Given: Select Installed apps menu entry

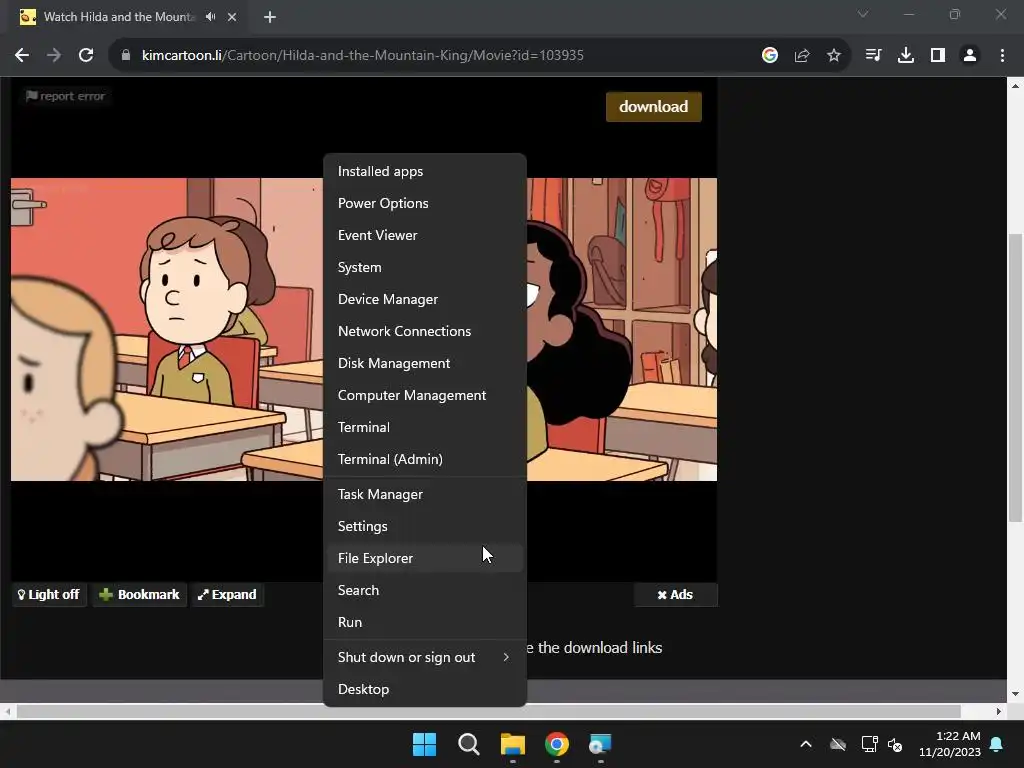Looking at the screenshot, I should 425,171.
